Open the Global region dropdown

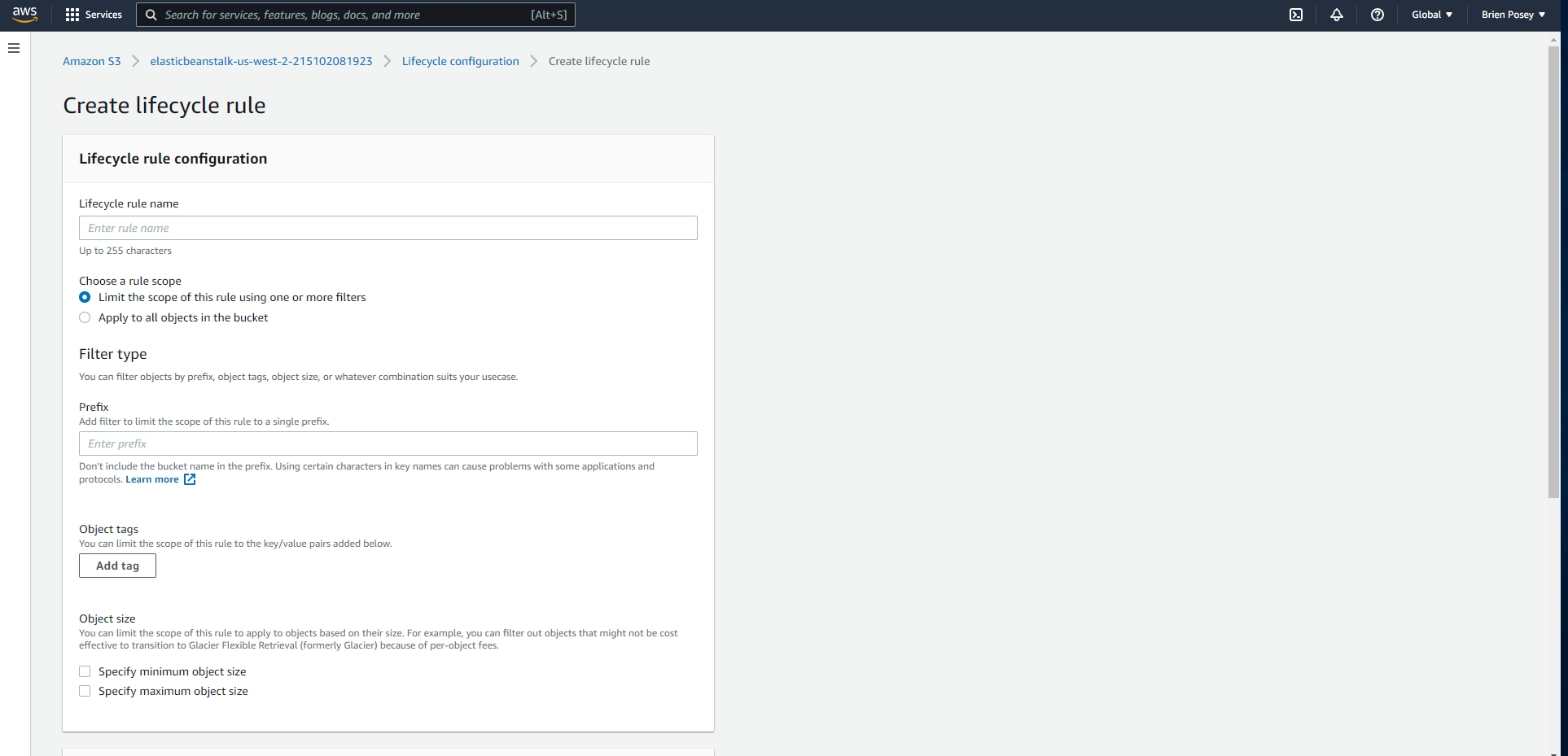(x=1430, y=14)
